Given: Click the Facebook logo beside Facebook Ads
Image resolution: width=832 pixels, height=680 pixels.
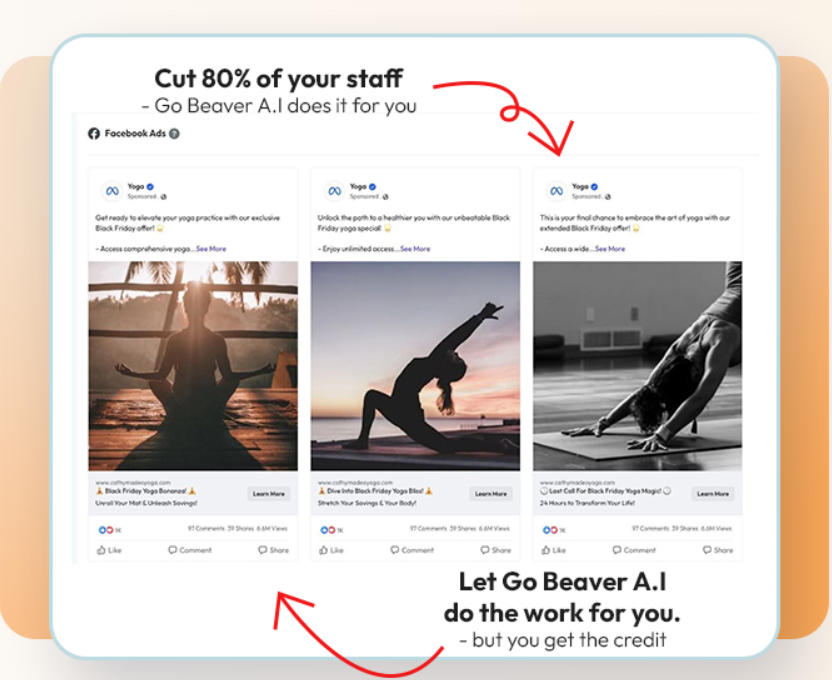Looking at the screenshot, I should coord(94,134).
